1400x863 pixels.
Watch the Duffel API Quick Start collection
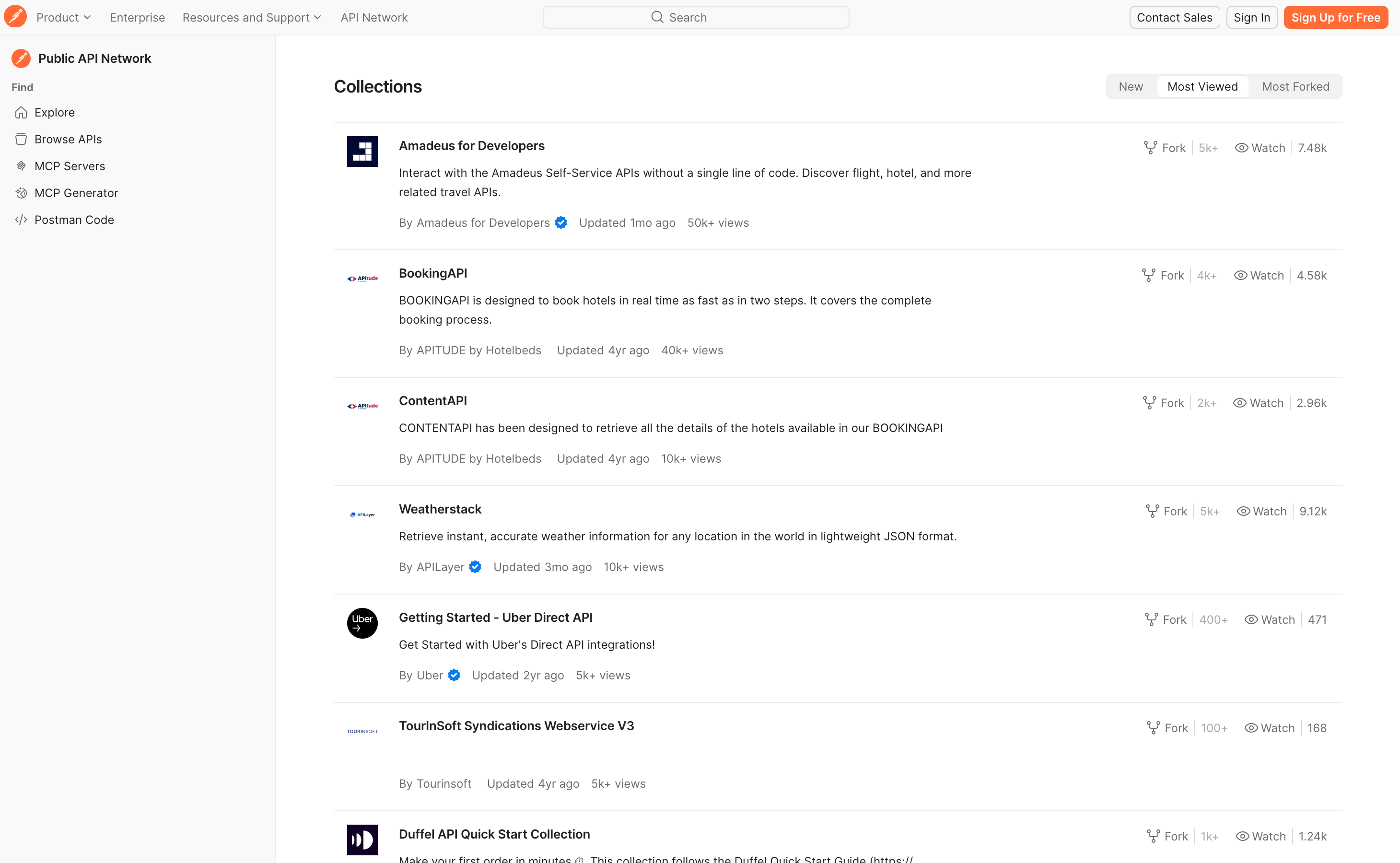pos(1261,836)
